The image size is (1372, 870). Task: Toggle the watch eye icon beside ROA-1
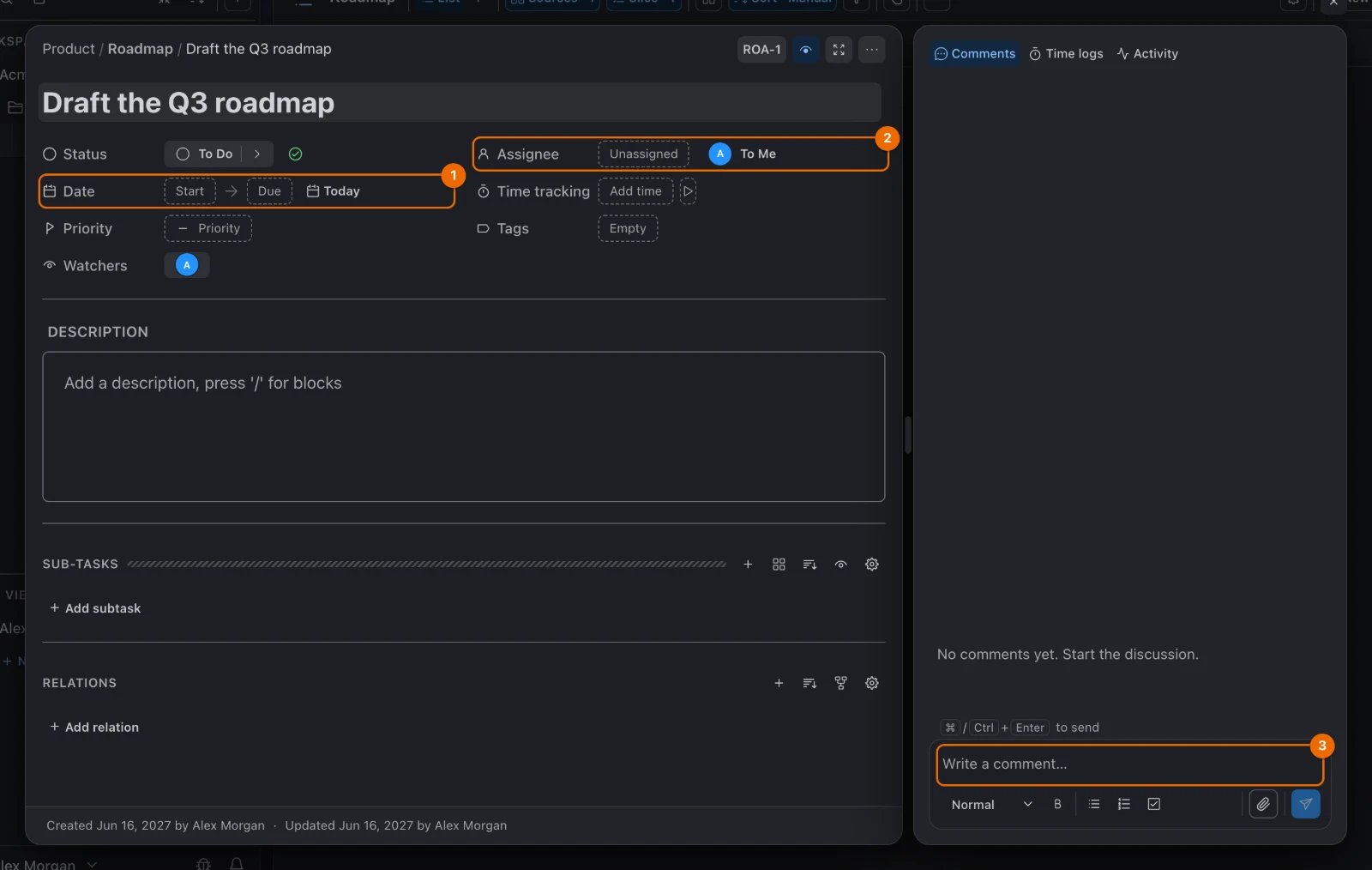point(805,50)
